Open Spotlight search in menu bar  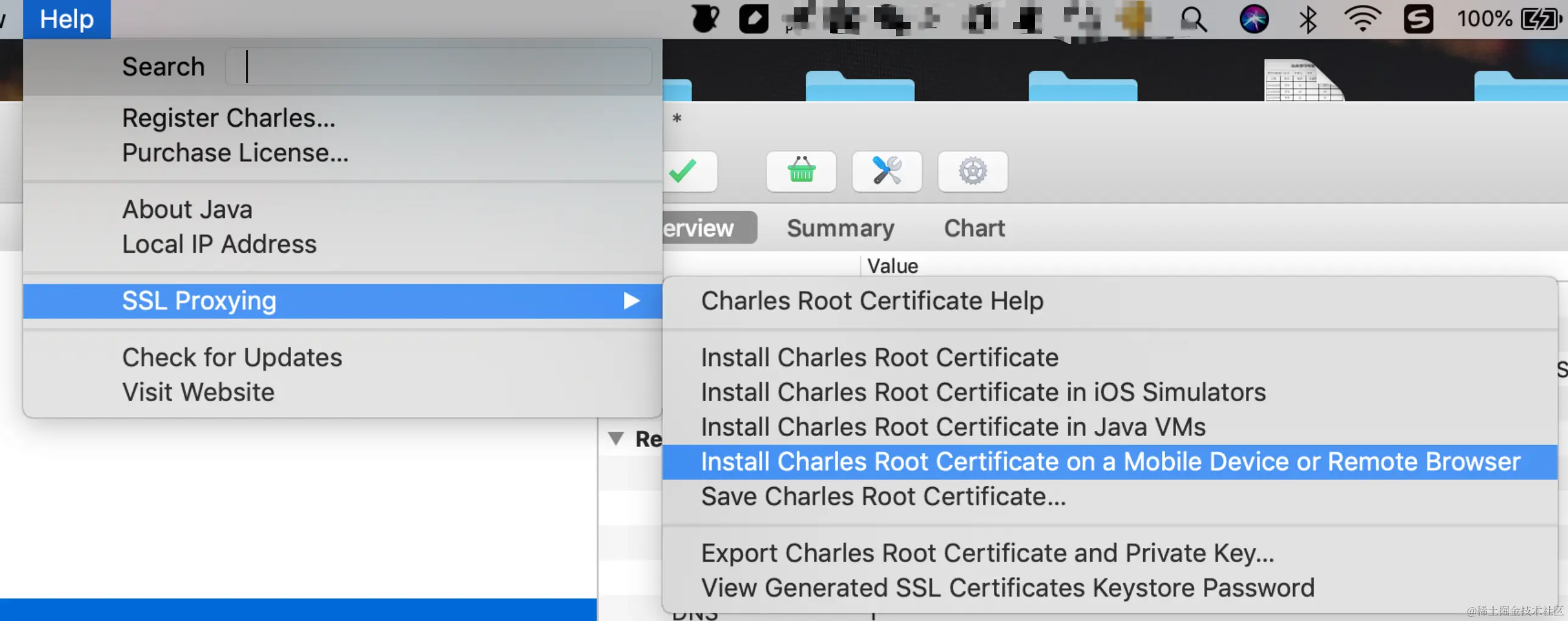click(1193, 19)
